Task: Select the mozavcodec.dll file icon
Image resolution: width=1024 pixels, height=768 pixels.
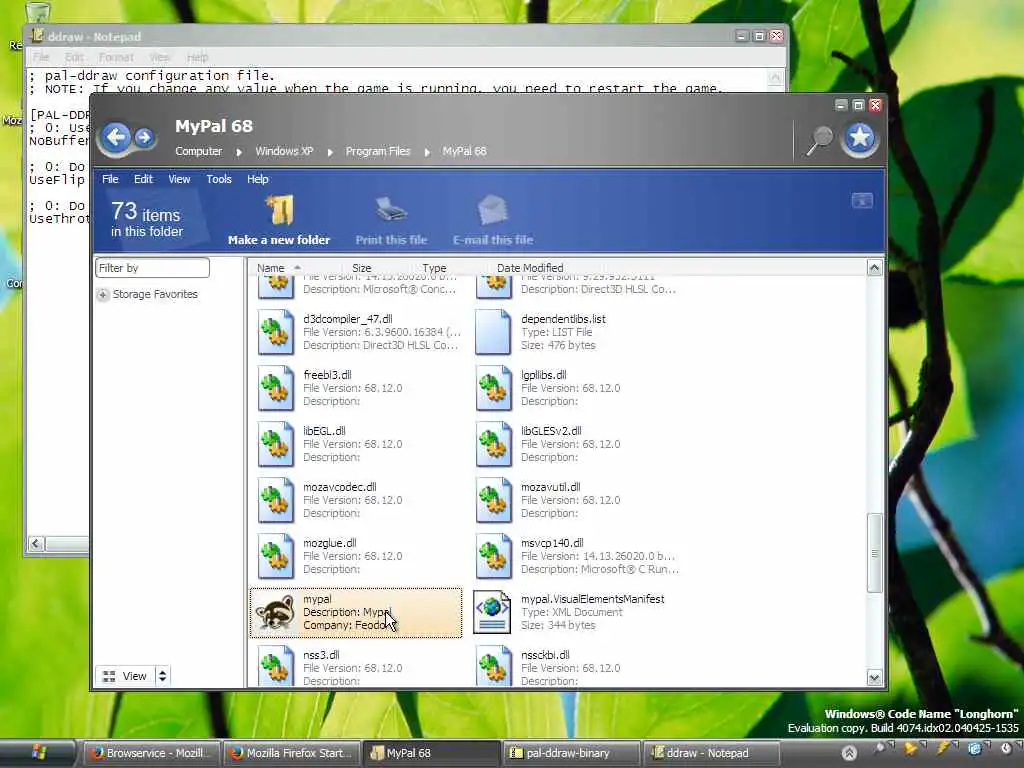Action: [x=276, y=500]
